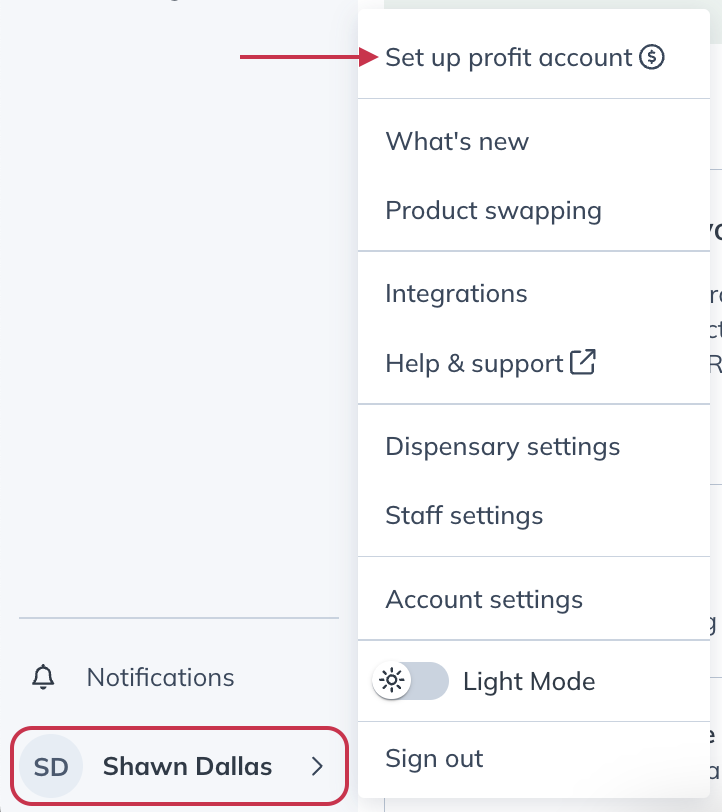
Task: Expand the chevron next to Shawn Dallas
Action: coord(317,766)
